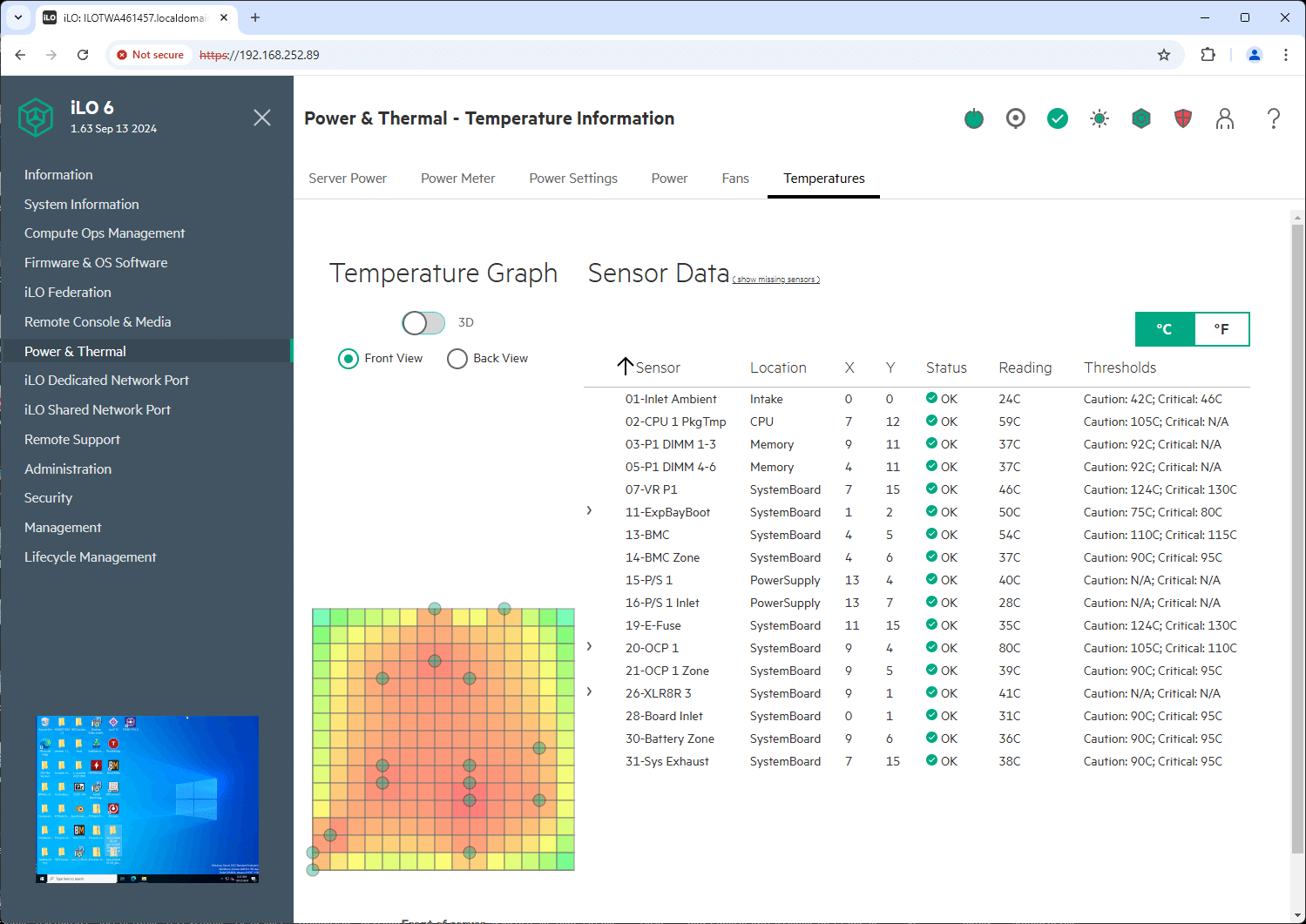This screenshot has width=1306, height=924.
Task: Close the iLO navigation sidebar
Action: (x=262, y=118)
